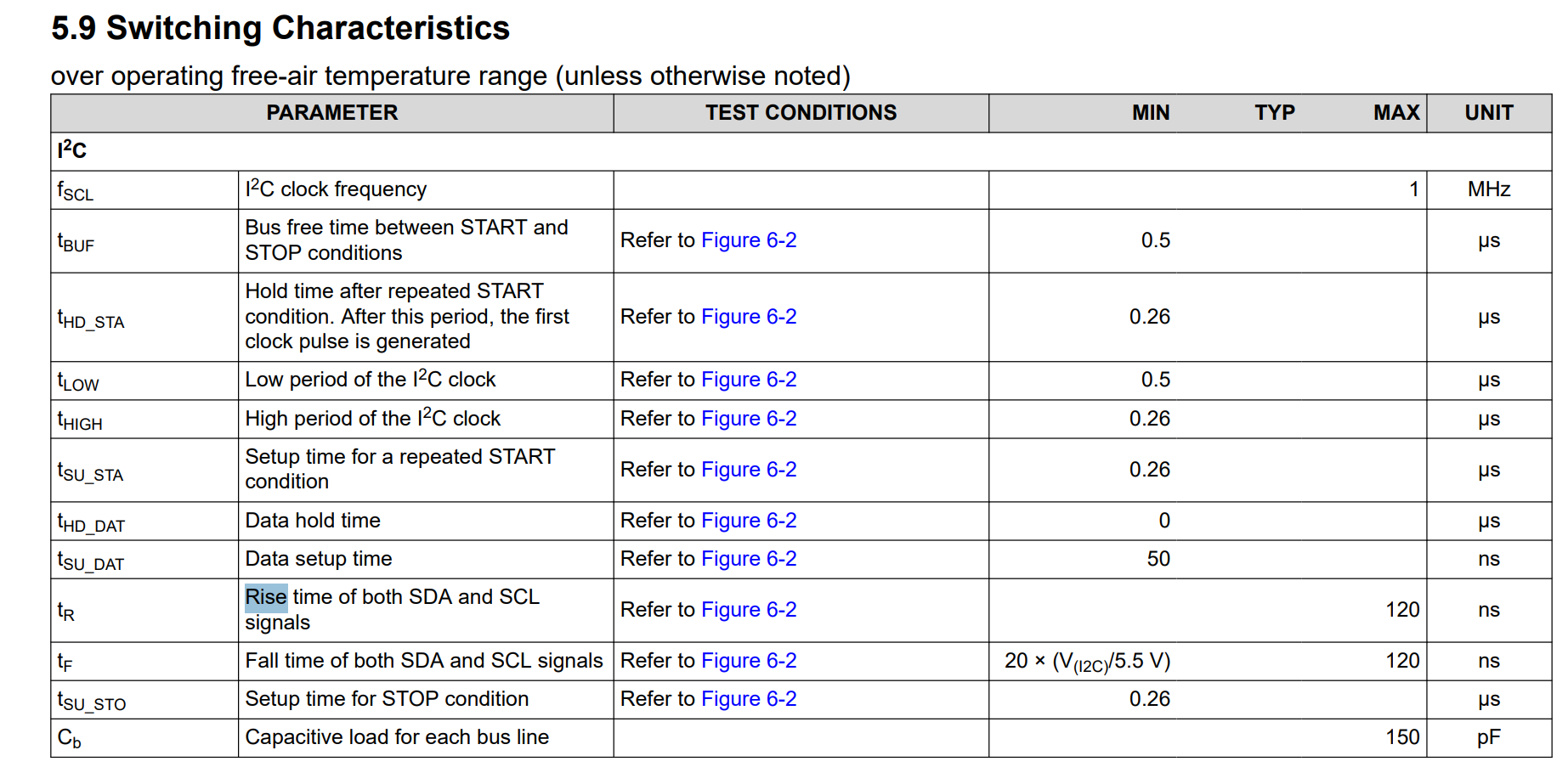This screenshot has height=767, width=1568.
Task: Open Figure 6-2 link for Data setup time
Action: [749, 559]
